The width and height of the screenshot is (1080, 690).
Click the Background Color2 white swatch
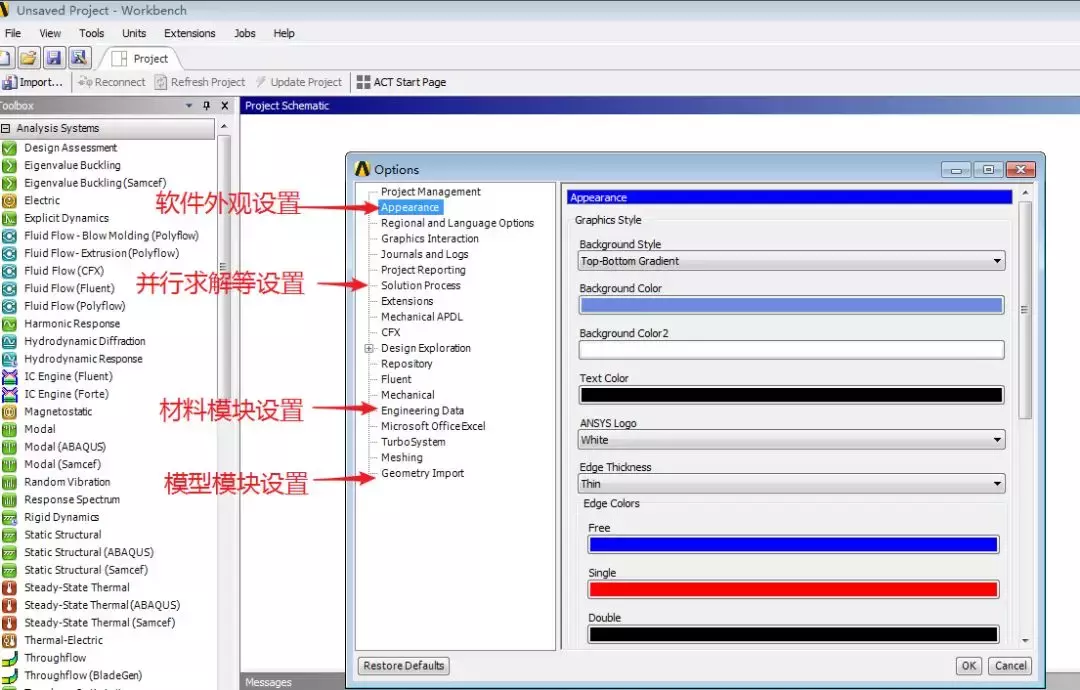tap(791, 350)
